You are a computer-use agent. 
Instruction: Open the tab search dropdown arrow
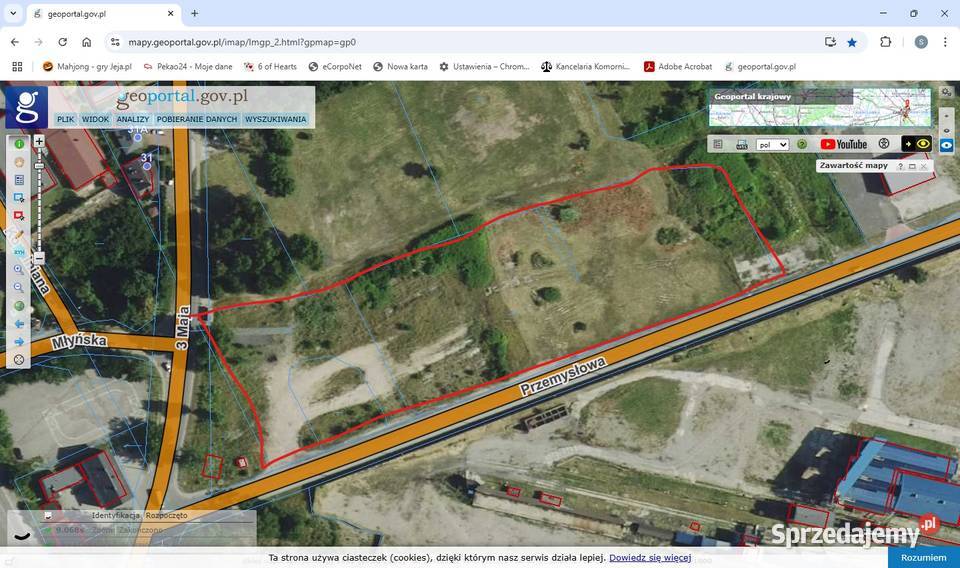point(13,13)
